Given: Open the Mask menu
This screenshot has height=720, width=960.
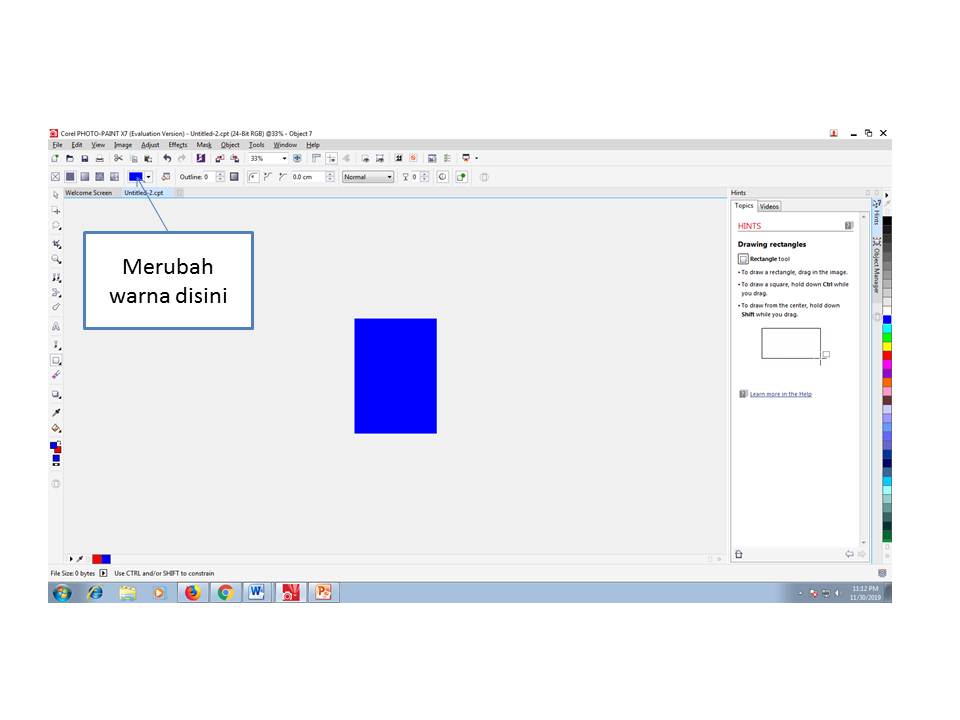Looking at the screenshot, I should pyautogui.click(x=204, y=145).
